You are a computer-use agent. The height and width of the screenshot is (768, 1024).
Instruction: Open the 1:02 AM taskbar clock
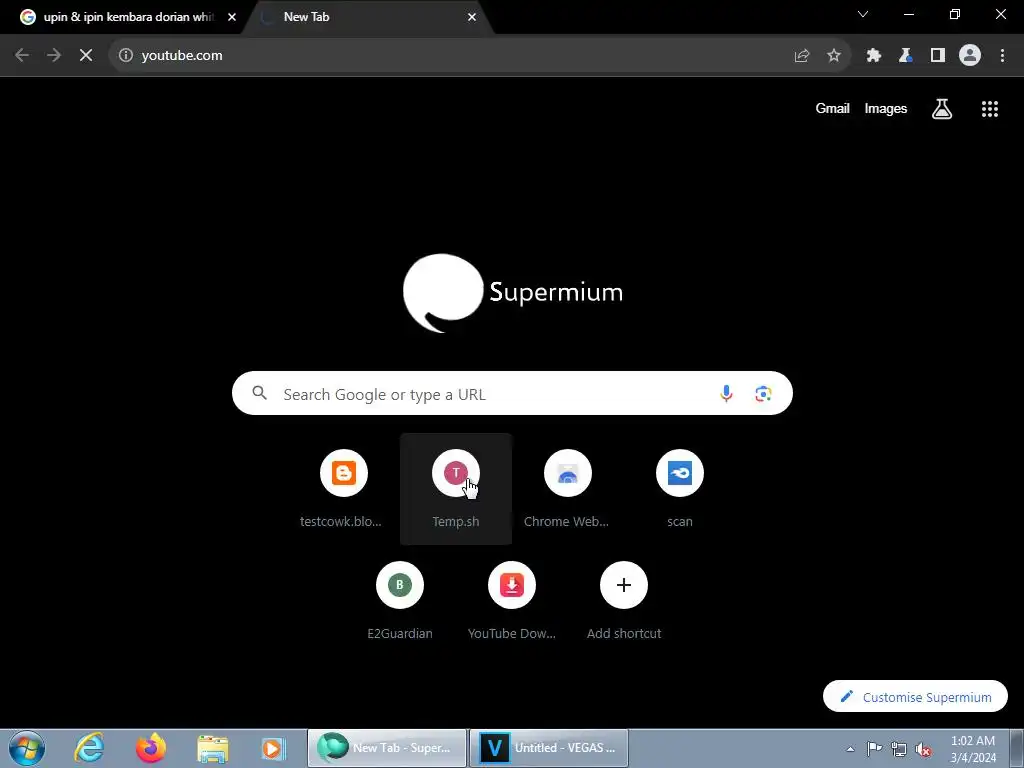pyautogui.click(x=973, y=749)
